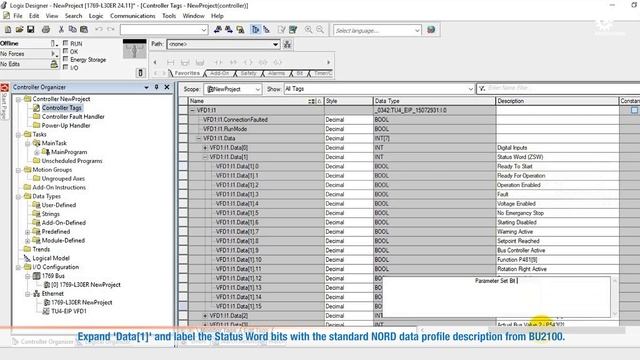
Task: Click the Find Next binoculars icon
Action: click(229, 30)
